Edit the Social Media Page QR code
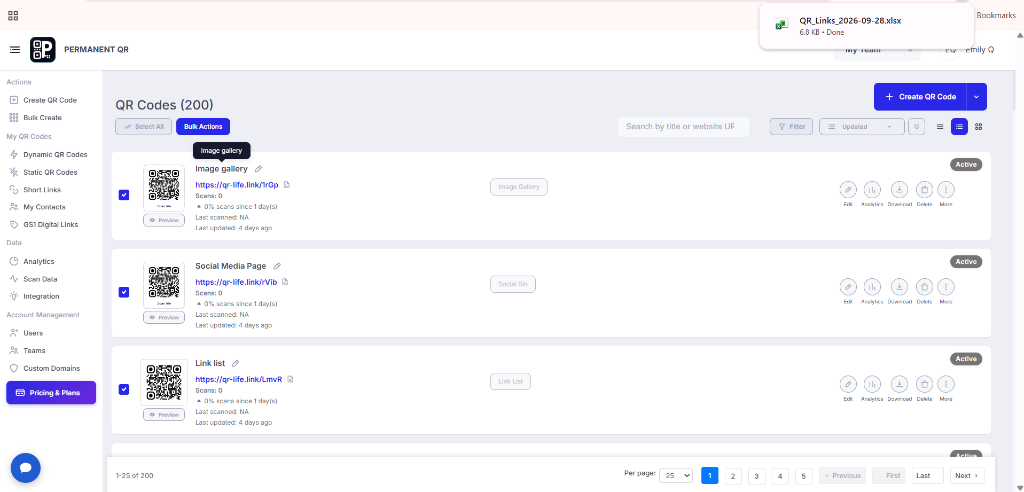1024x492 pixels. [848, 287]
